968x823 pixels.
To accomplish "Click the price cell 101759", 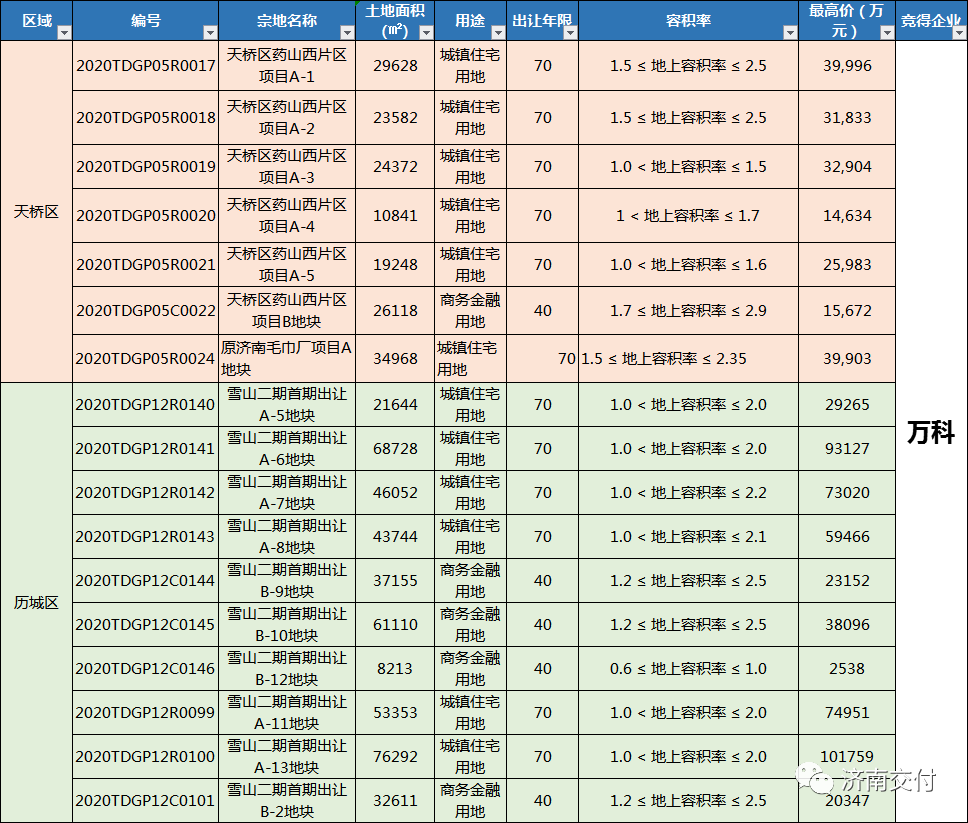I will pos(846,757).
